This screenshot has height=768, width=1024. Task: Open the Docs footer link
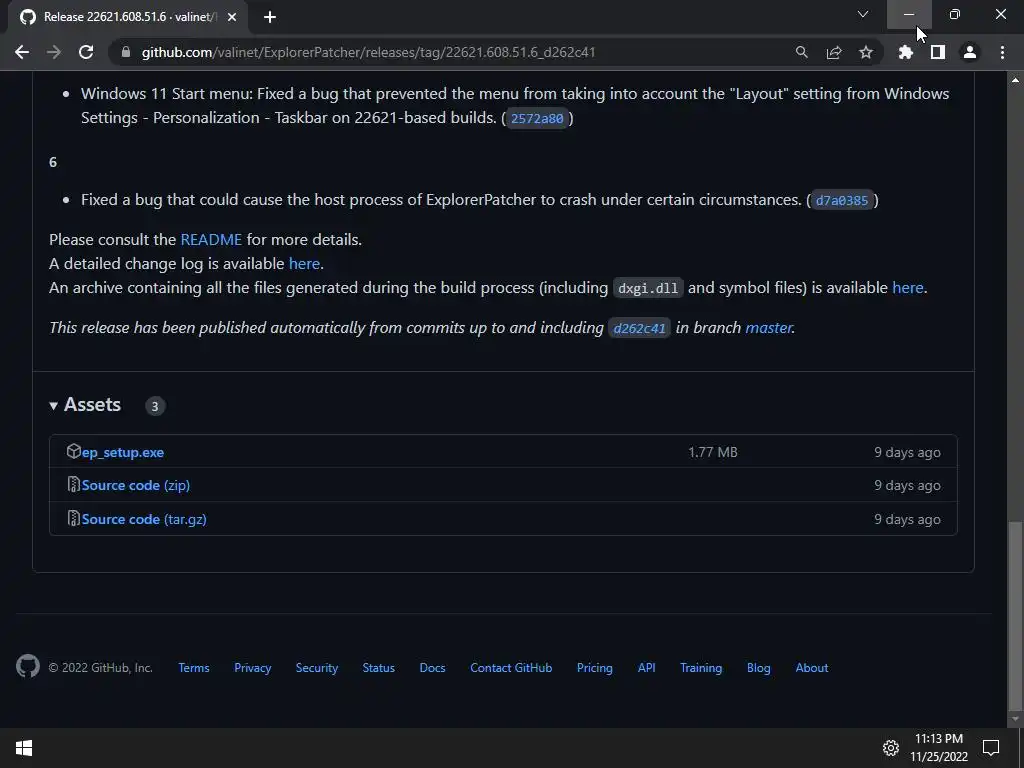[432, 668]
